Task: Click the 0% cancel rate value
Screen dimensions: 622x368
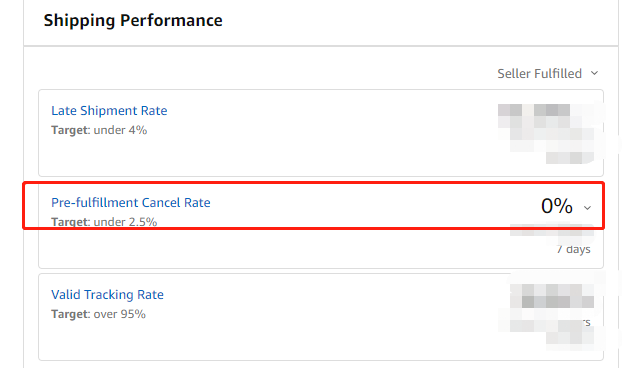Action: (x=557, y=206)
